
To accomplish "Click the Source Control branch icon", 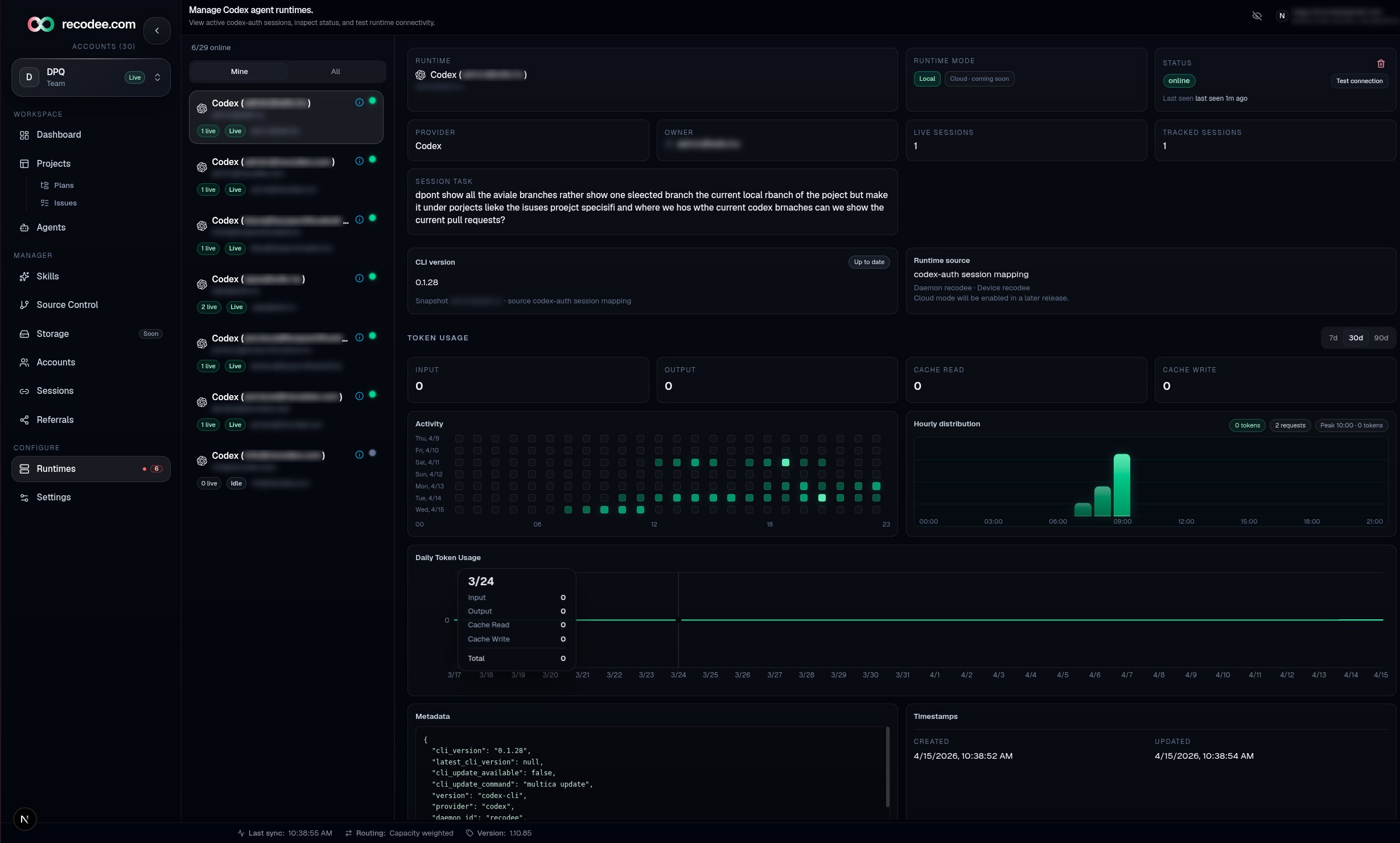I will [x=24, y=305].
